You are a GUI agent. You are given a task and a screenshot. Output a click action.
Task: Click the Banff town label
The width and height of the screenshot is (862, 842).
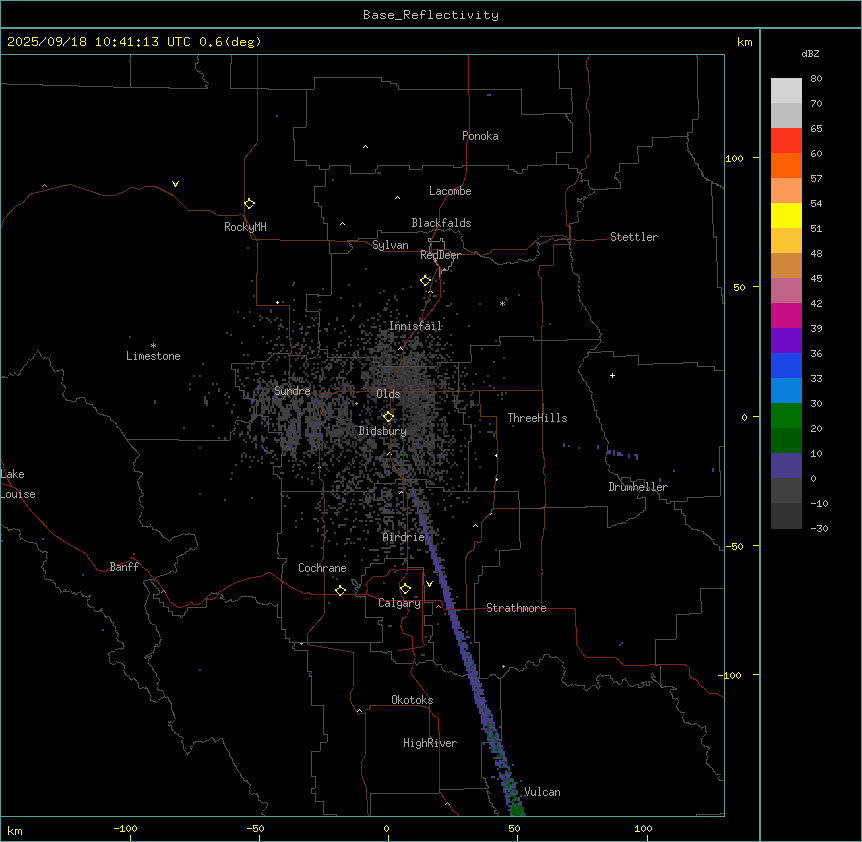124,567
